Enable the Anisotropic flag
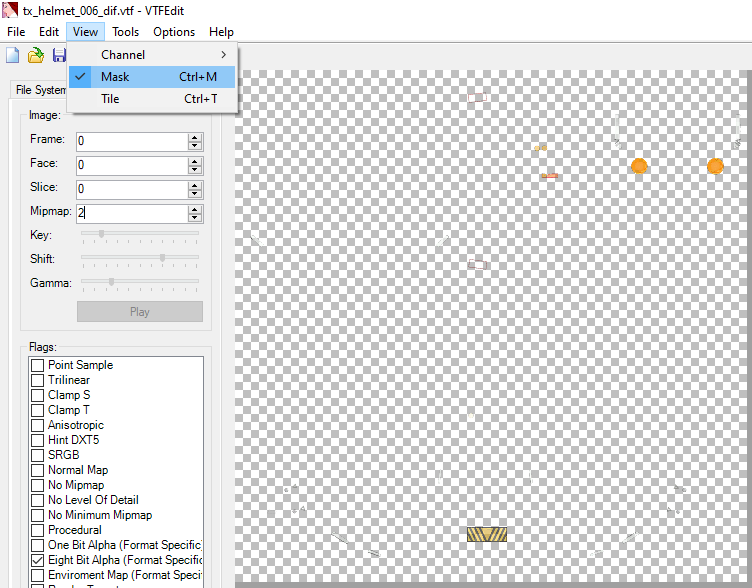Screen dimensions: 752x588 tap(37, 425)
